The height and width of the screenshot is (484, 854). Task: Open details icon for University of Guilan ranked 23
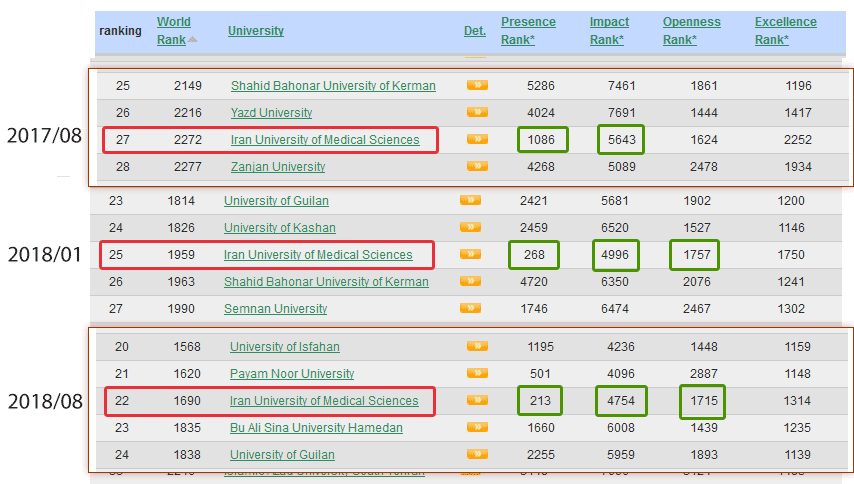coord(470,200)
